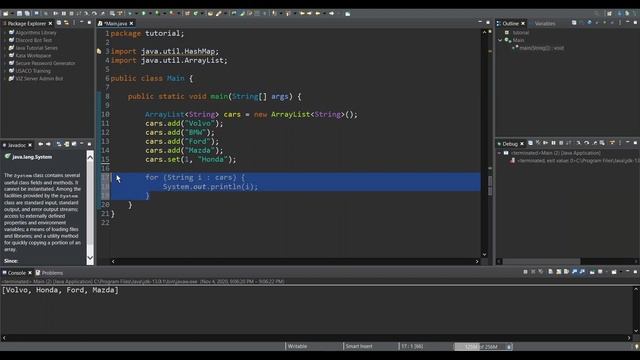Click warning marker on line 3 import
Screen dimensions: 640x360
pos(99,51)
